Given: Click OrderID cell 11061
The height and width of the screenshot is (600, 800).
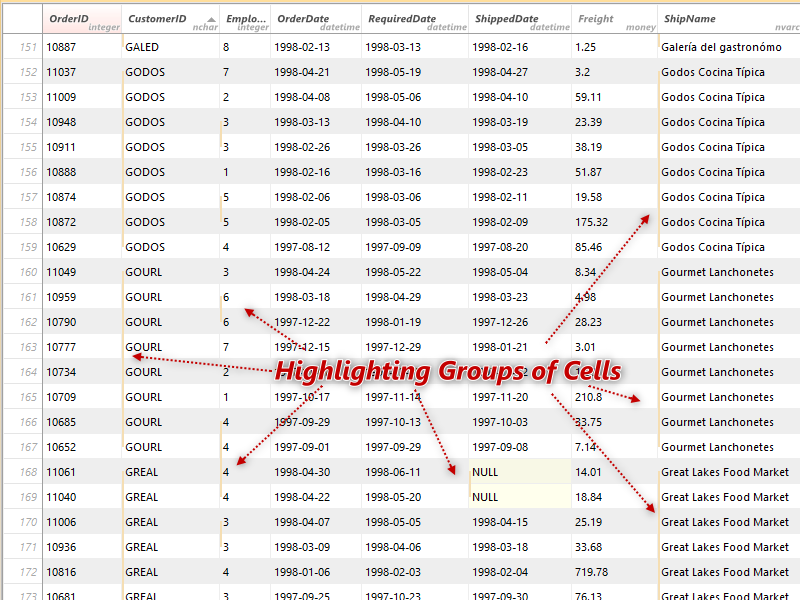Looking at the screenshot, I should coord(82,472).
